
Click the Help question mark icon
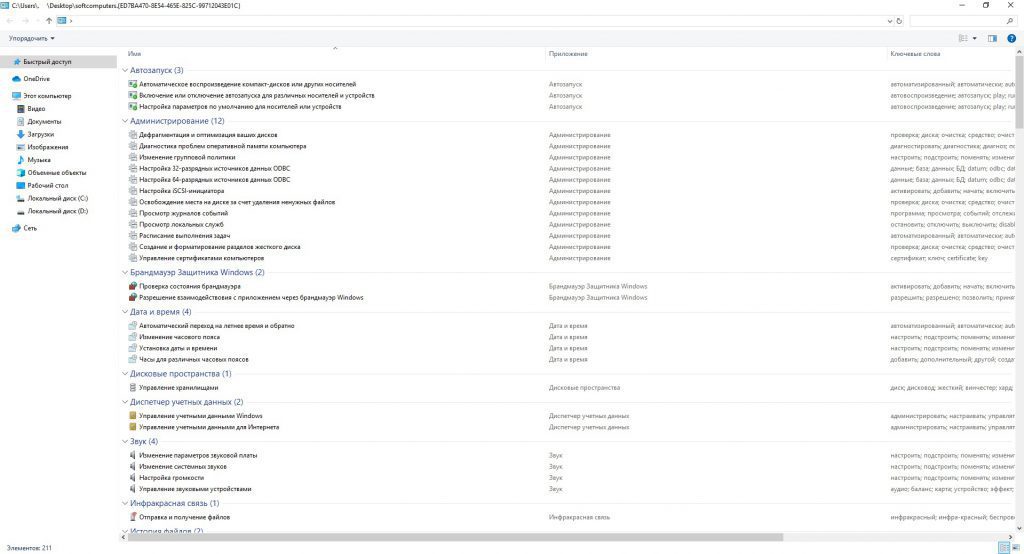(1012, 39)
